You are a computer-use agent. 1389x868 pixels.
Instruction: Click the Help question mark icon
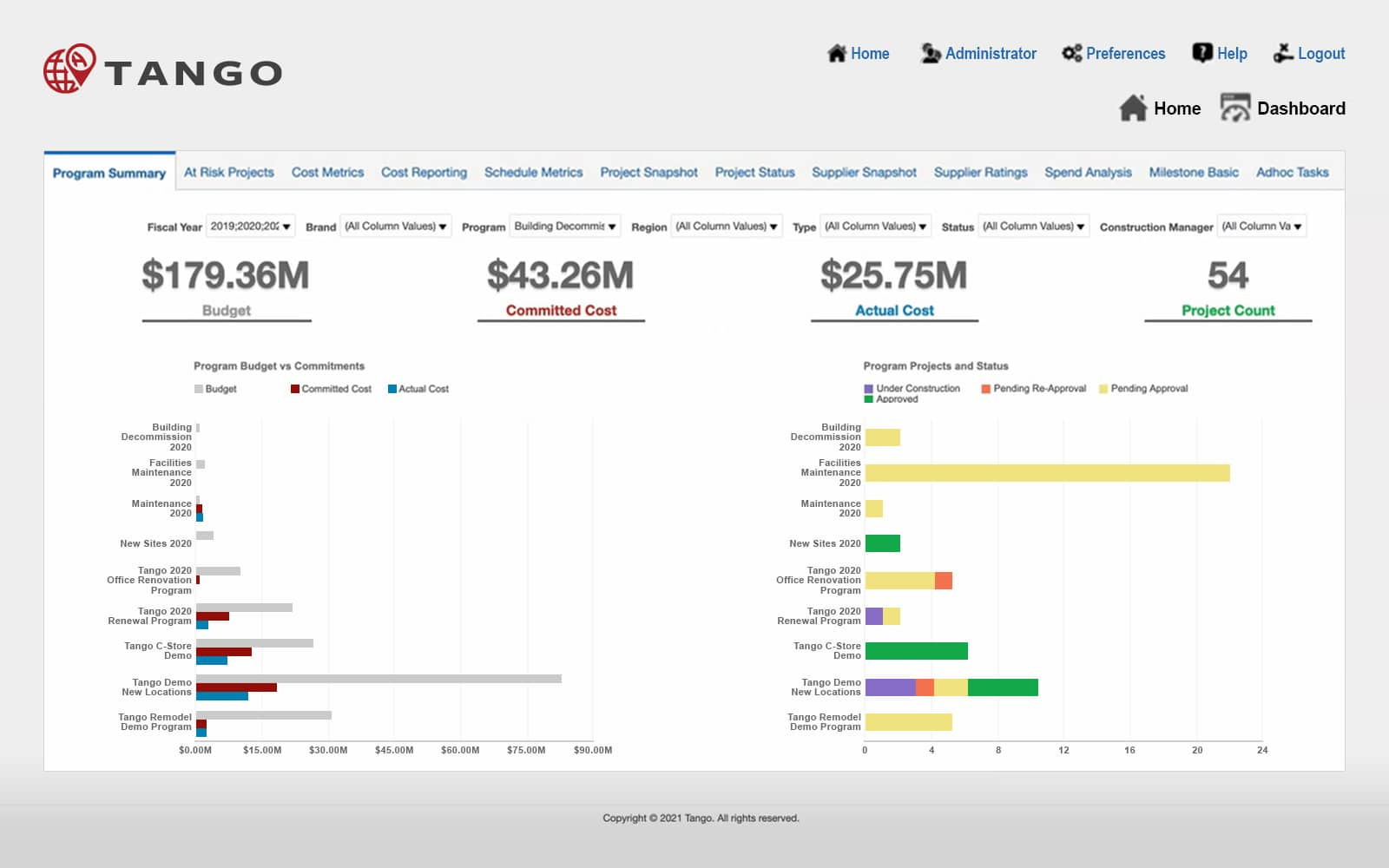[x=1201, y=54]
